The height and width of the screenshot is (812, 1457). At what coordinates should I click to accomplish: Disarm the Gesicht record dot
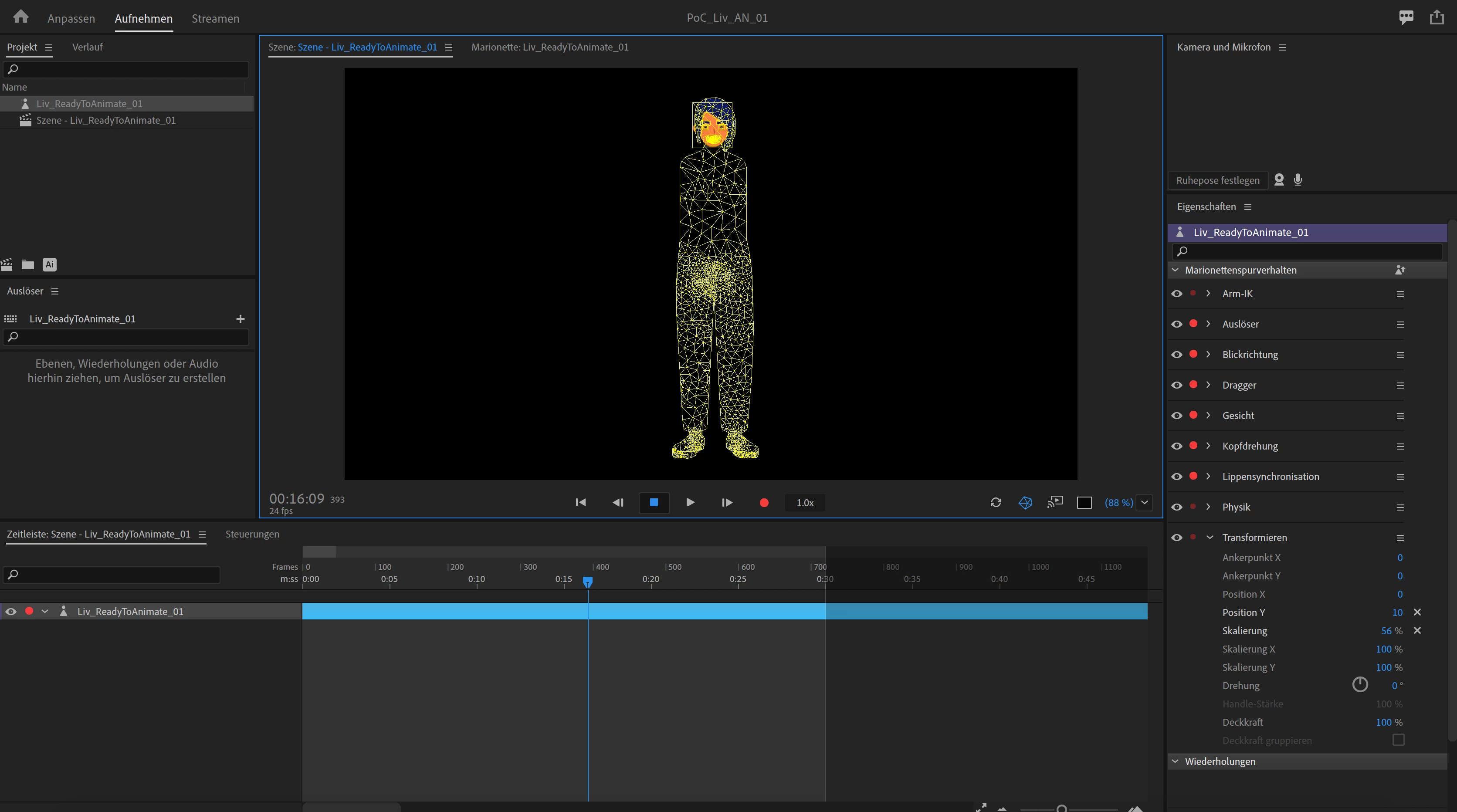(1193, 415)
